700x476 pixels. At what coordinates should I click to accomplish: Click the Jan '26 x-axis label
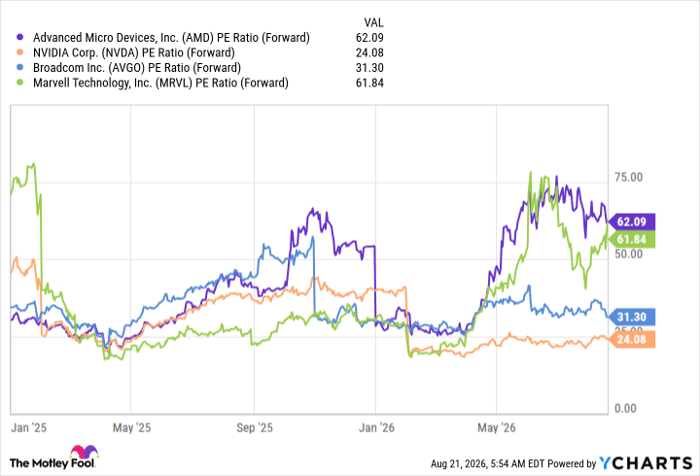coord(377,428)
